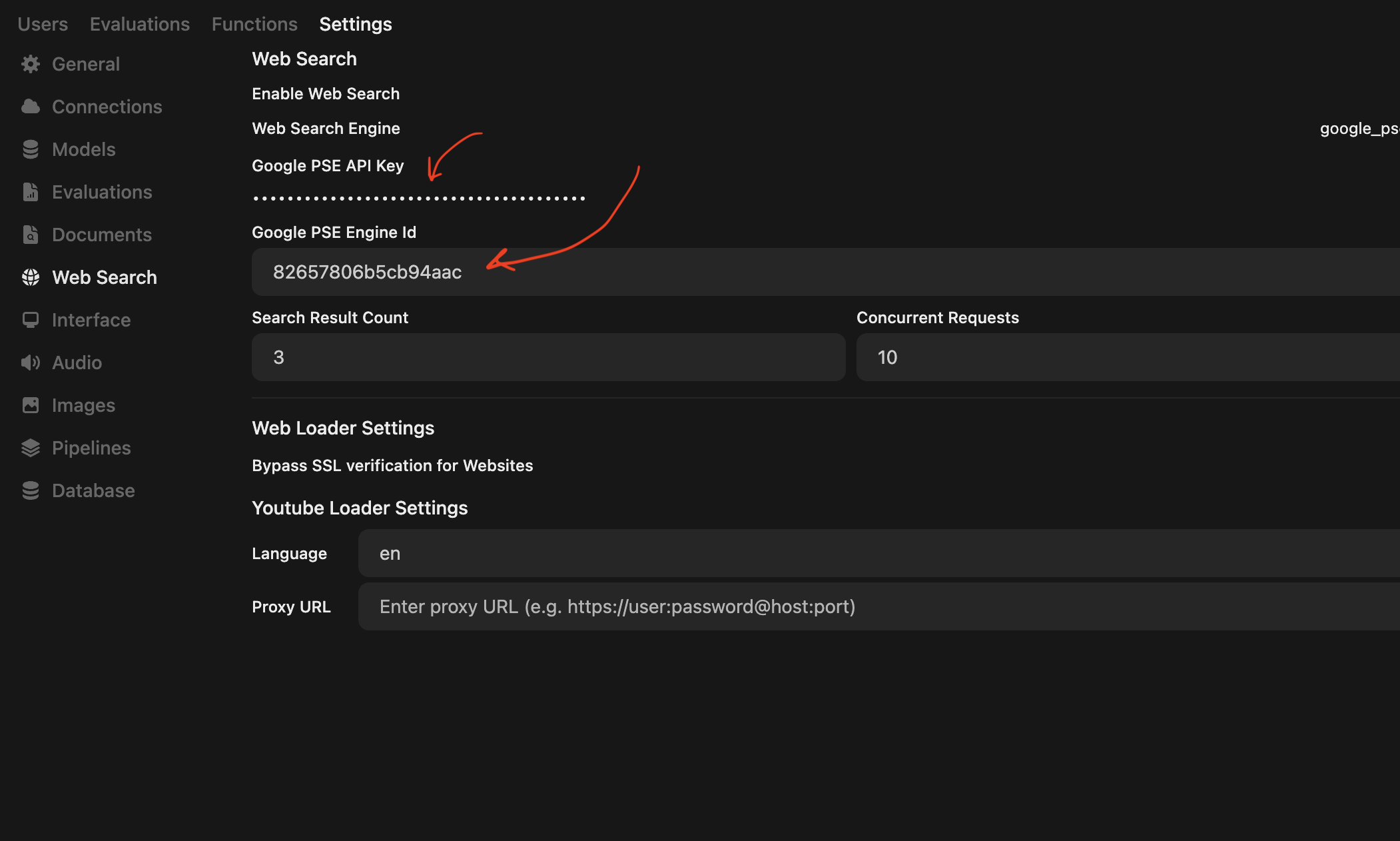This screenshot has height=841, width=1400.
Task: Click the Audio speaker icon
Action: tap(31, 363)
